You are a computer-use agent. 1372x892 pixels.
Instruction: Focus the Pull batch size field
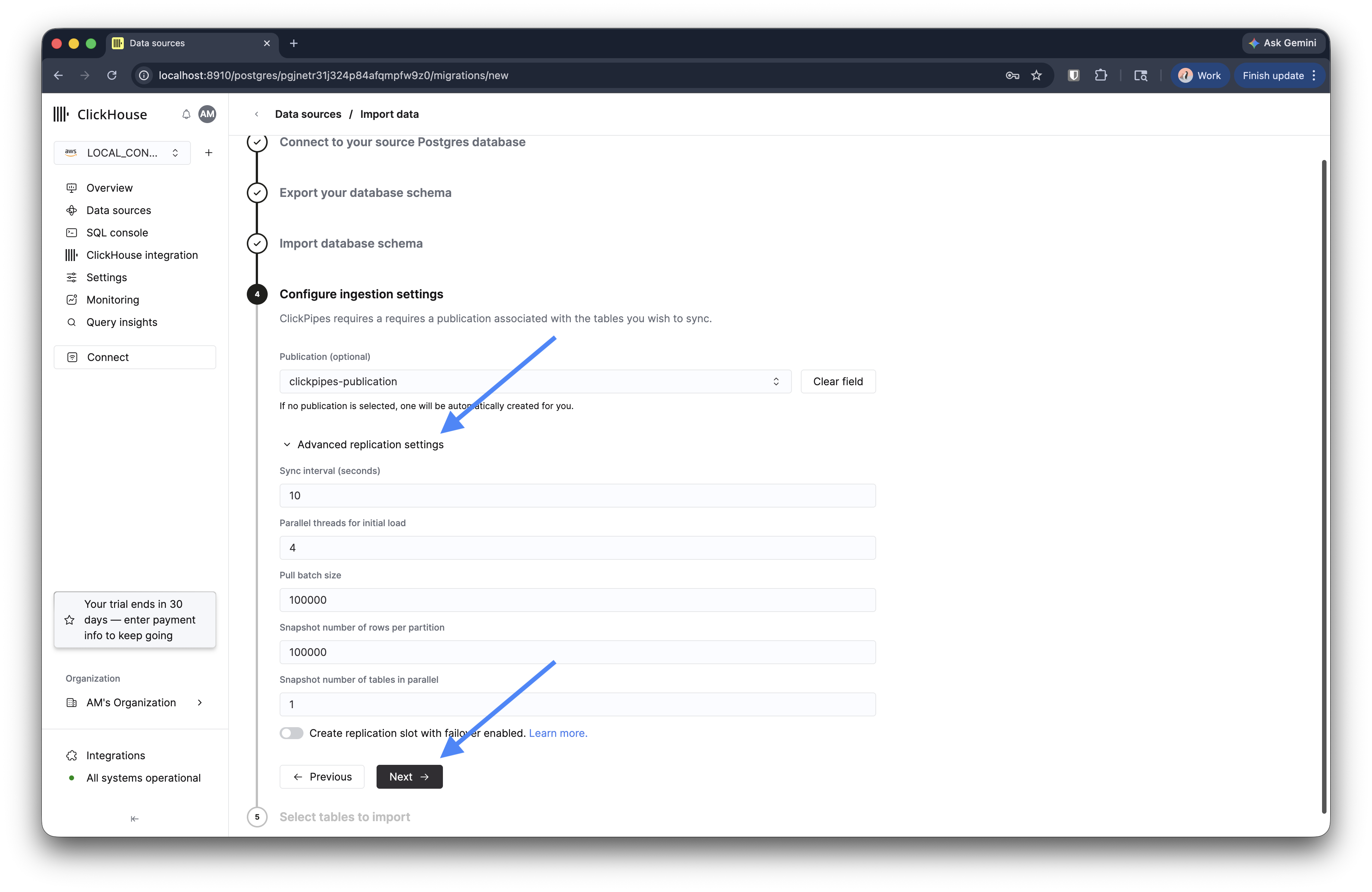577,600
